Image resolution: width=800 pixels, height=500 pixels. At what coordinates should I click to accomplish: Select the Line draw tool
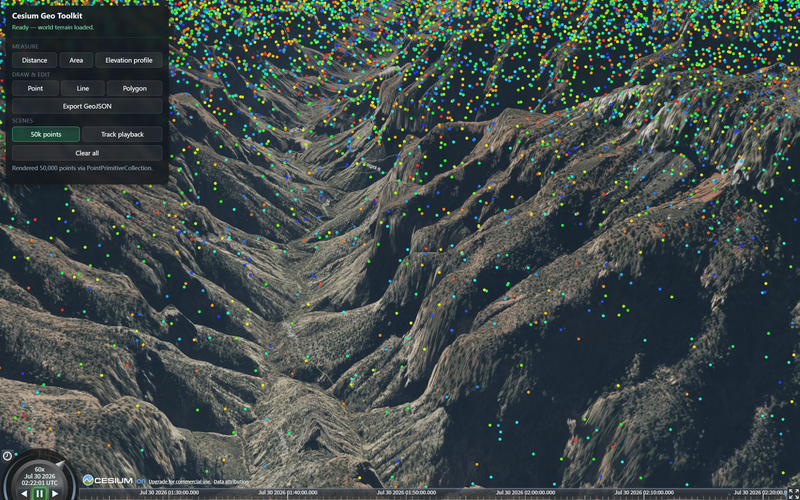pos(83,88)
